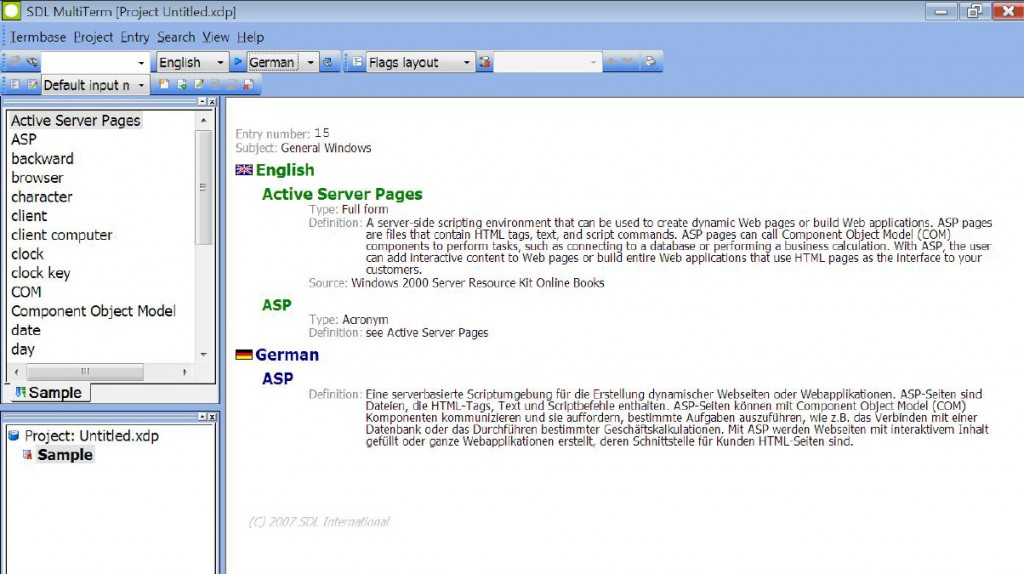Click the term list horizontal scrollbar thumb

coord(84,372)
